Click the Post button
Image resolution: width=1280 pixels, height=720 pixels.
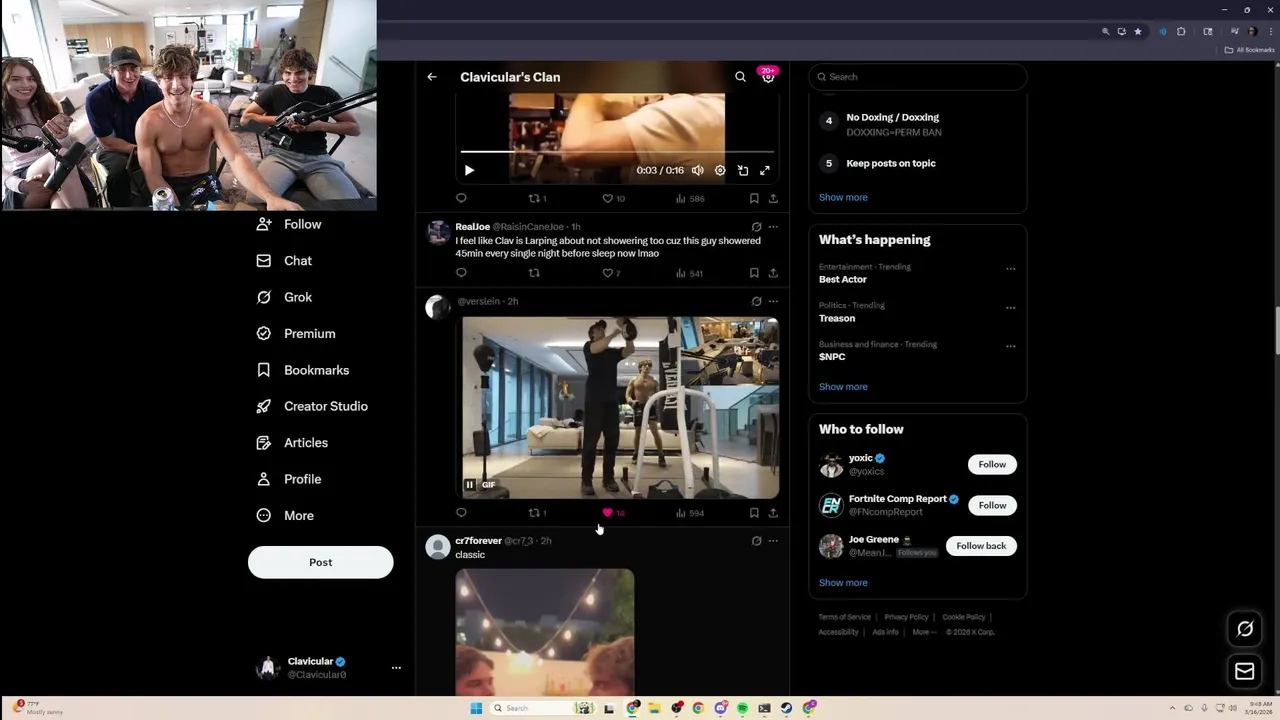tap(321, 562)
